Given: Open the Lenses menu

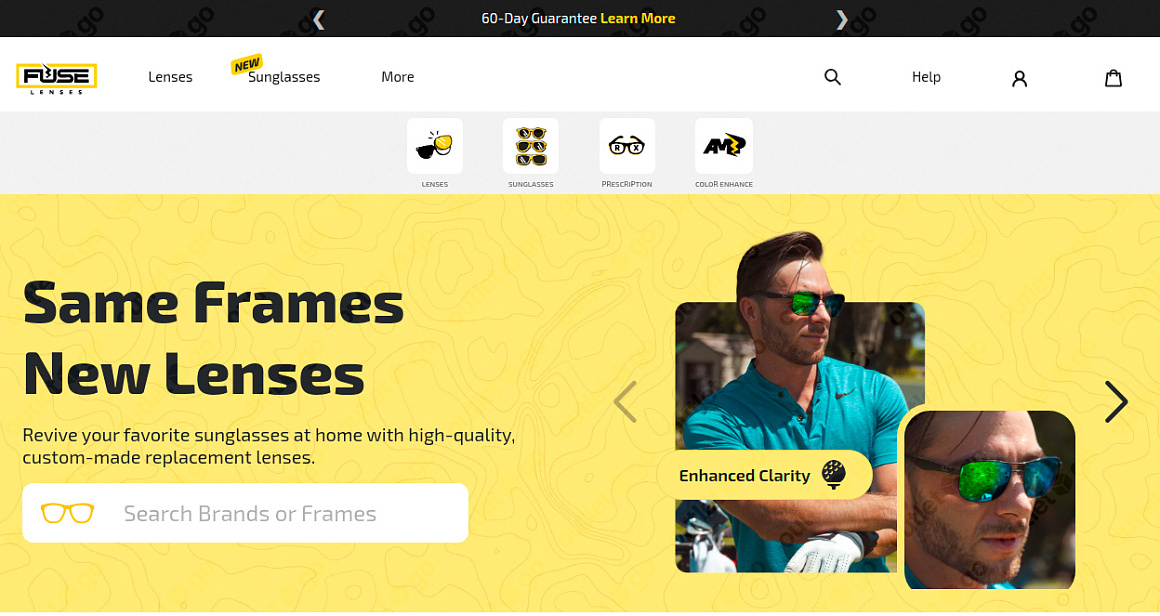Looking at the screenshot, I should click(x=170, y=77).
